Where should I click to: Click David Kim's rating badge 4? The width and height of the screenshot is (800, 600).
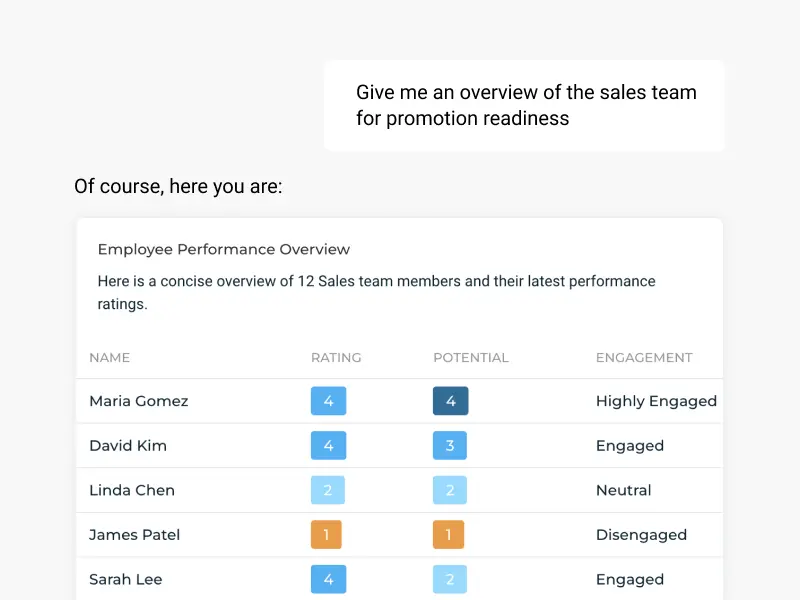[328, 445]
